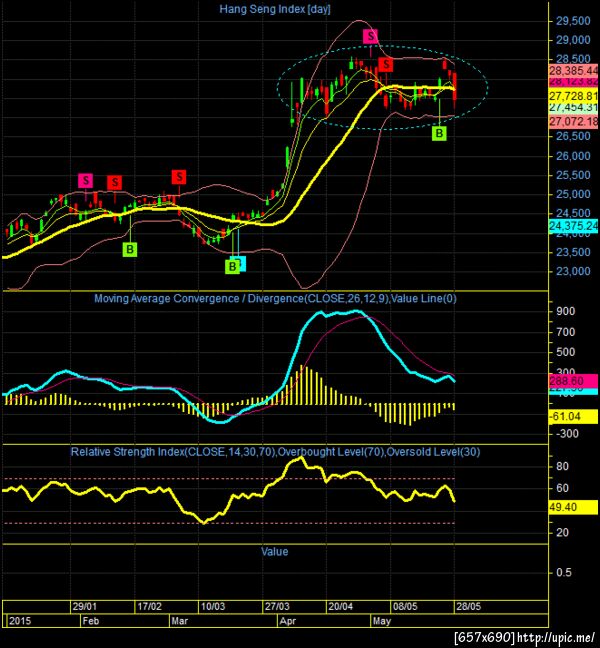This screenshot has height=648, width=600.
Task: Select the red S sell marker in early February
Action: [114, 182]
